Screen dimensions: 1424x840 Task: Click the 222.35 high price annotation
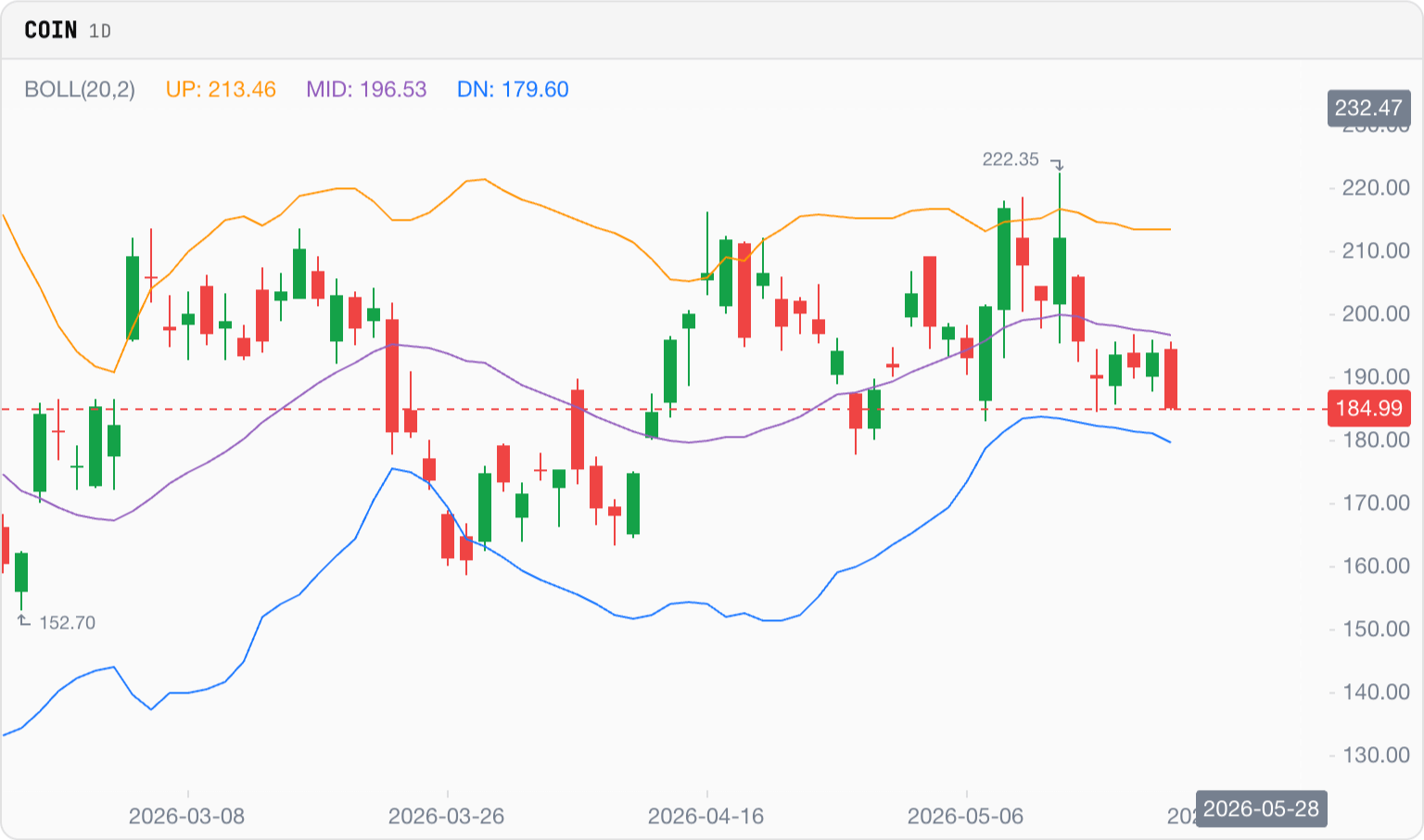[x=1011, y=159]
